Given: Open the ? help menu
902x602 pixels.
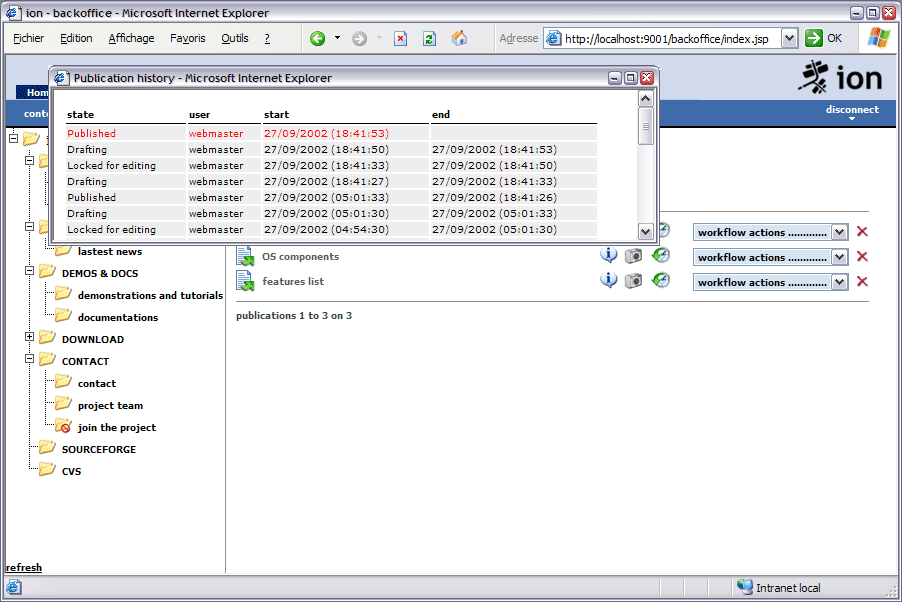Looking at the screenshot, I should pos(267,38).
